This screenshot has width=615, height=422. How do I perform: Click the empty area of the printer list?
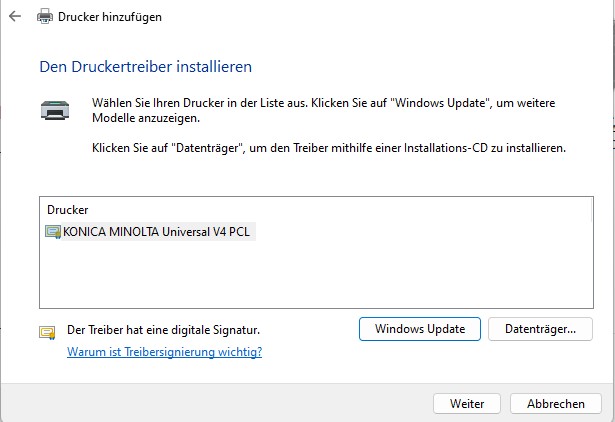tap(316, 275)
